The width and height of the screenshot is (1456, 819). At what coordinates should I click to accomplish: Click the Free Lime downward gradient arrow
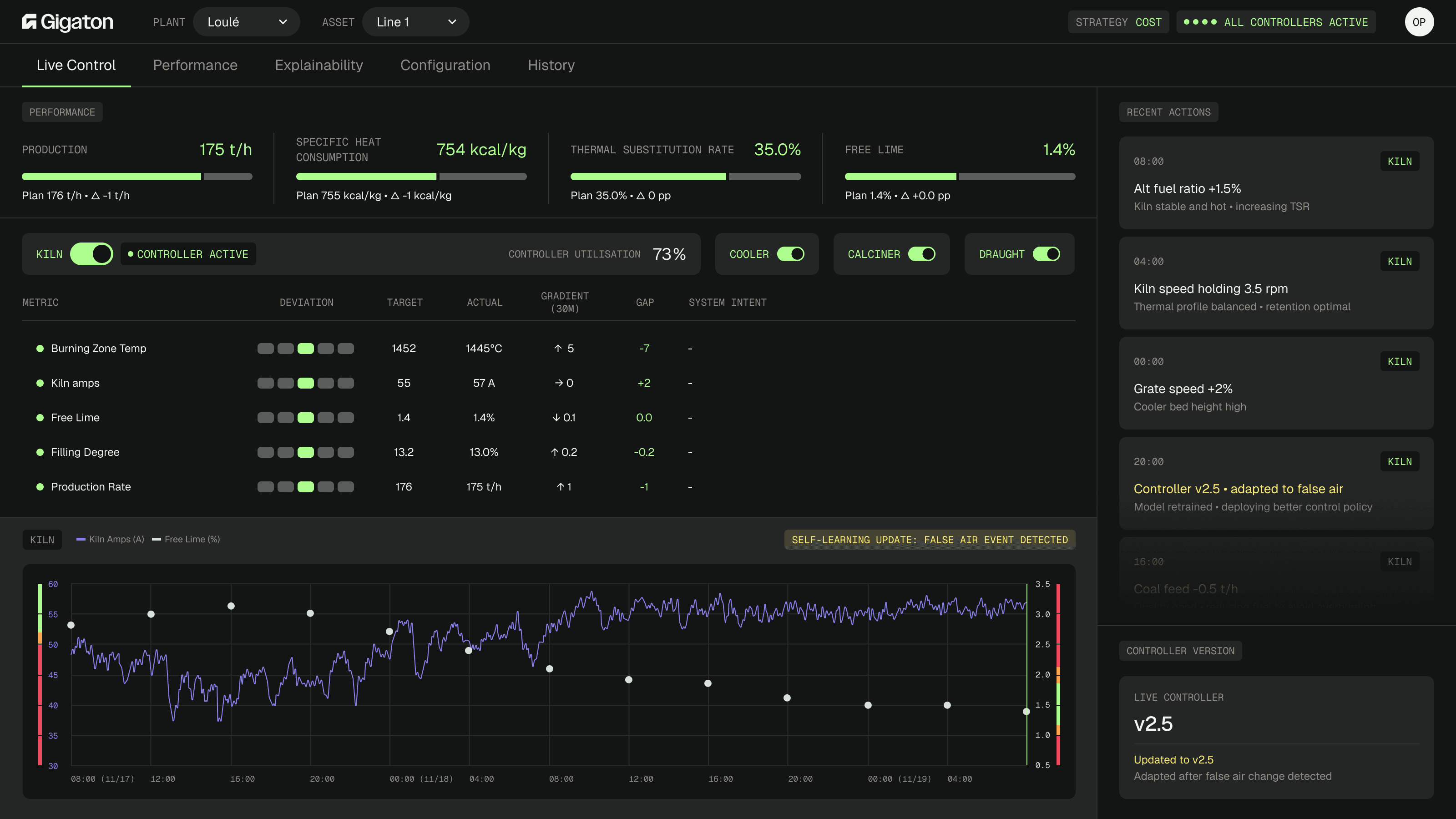[556, 417]
